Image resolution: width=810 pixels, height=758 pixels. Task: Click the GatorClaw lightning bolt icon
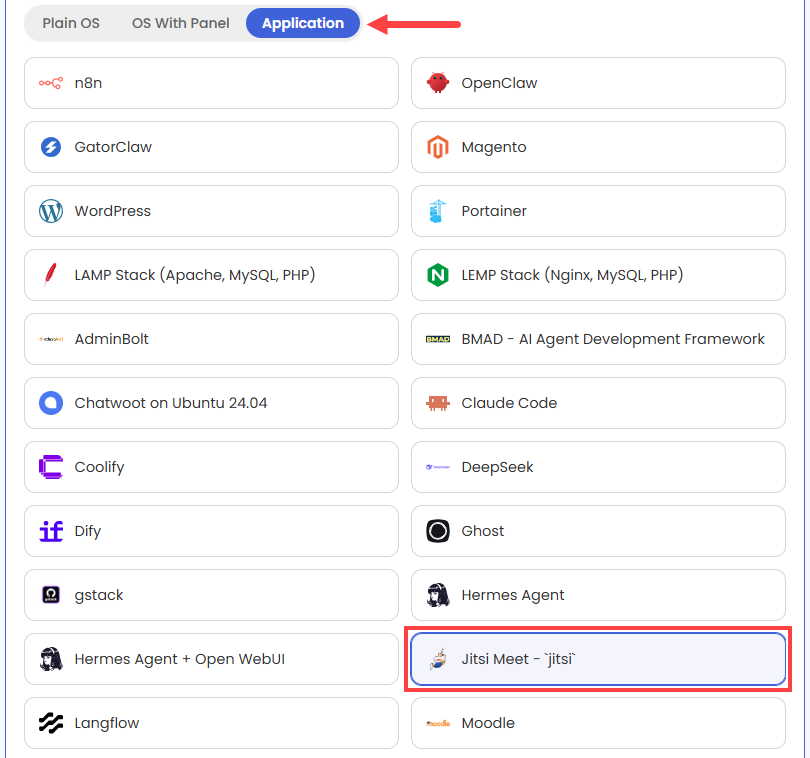tap(51, 147)
